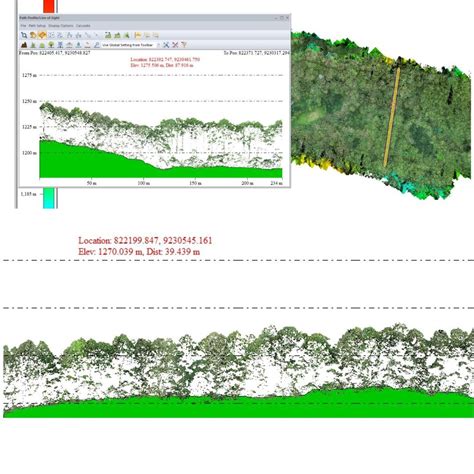Image resolution: width=474 pixels, height=474 pixels.
Task: Click the funnel filter icon at toolbar end
Action: tap(184, 45)
